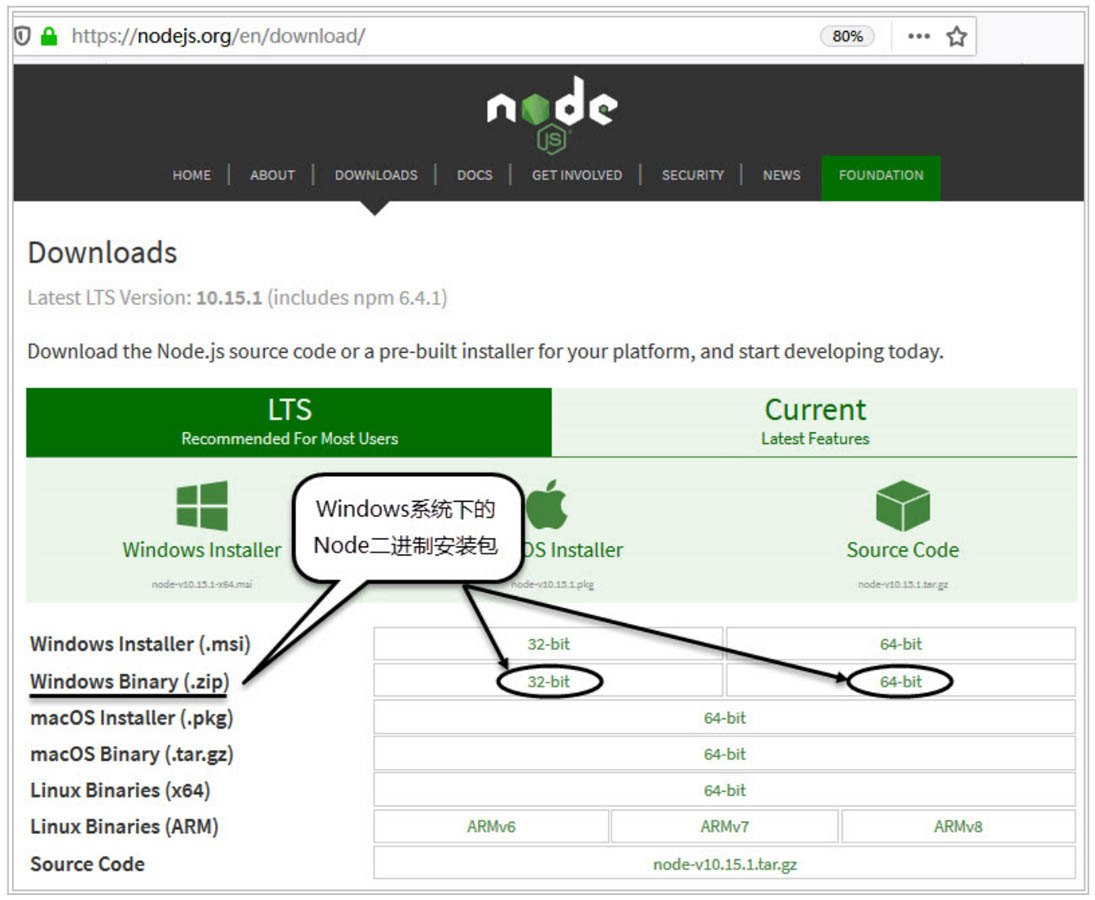Bookmark this page with the star icon
The height and width of the screenshot is (900, 1095).
pos(956,36)
